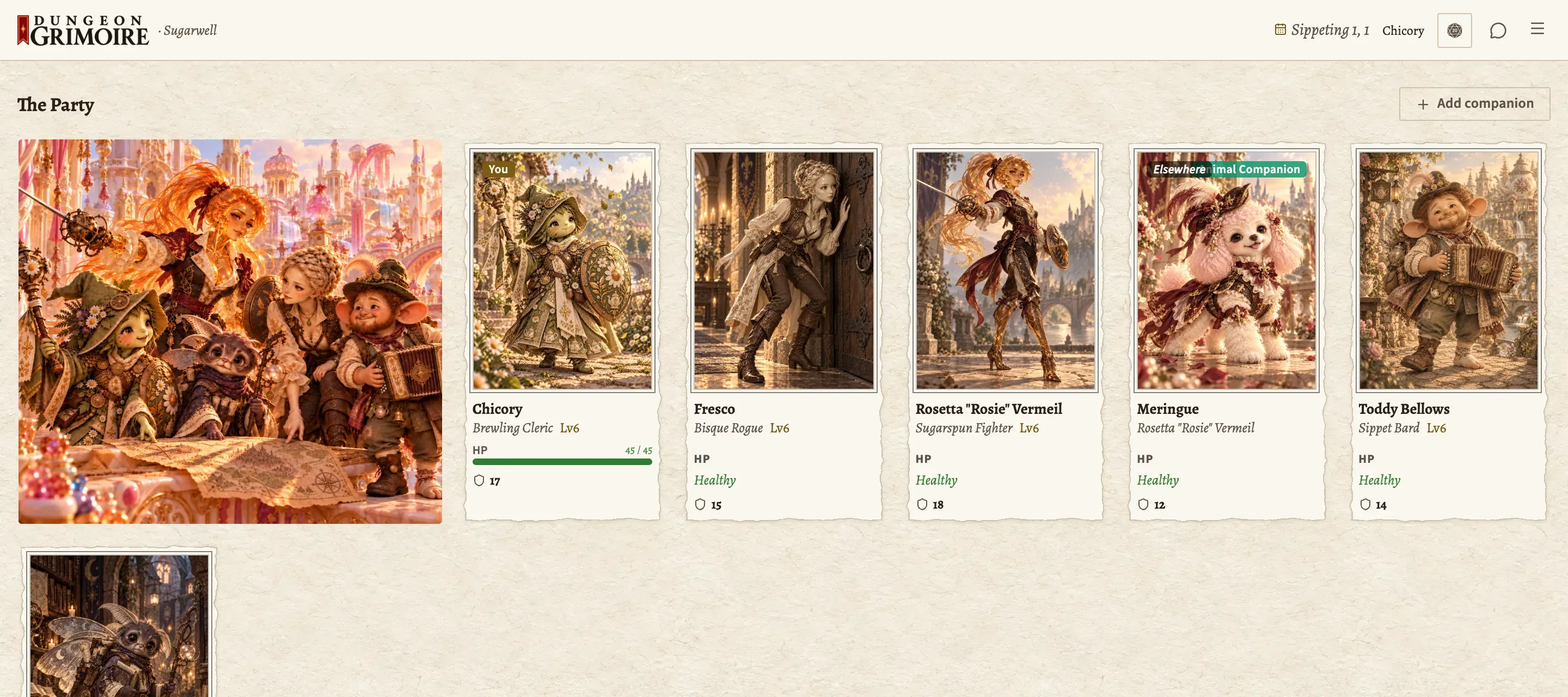
Task: Click the Dungeon Grimoire logo
Action: tap(83, 30)
